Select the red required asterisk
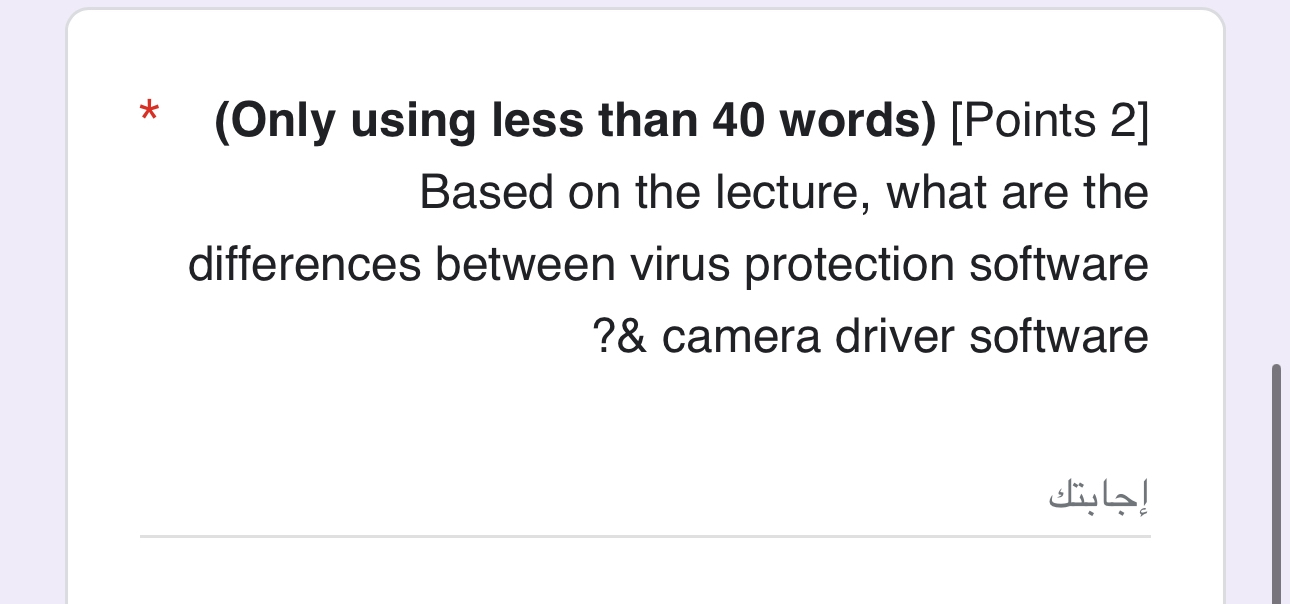 click(x=148, y=111)
